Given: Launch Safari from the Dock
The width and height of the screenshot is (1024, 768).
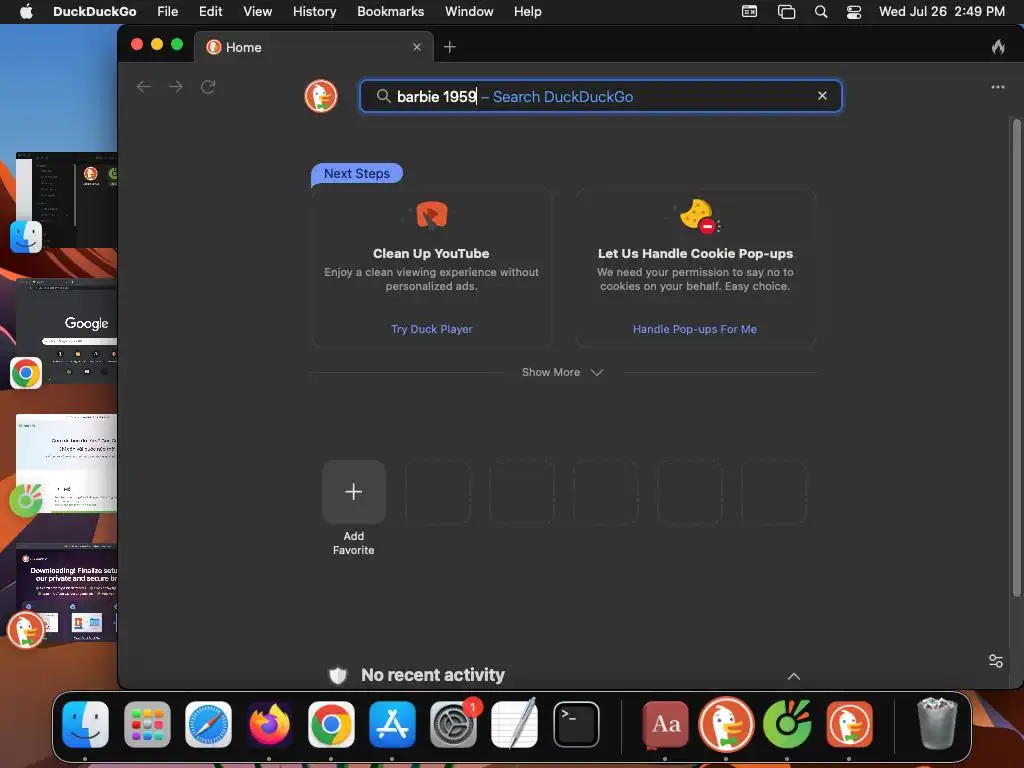Looking at the screenshot, I should point(208,724).
